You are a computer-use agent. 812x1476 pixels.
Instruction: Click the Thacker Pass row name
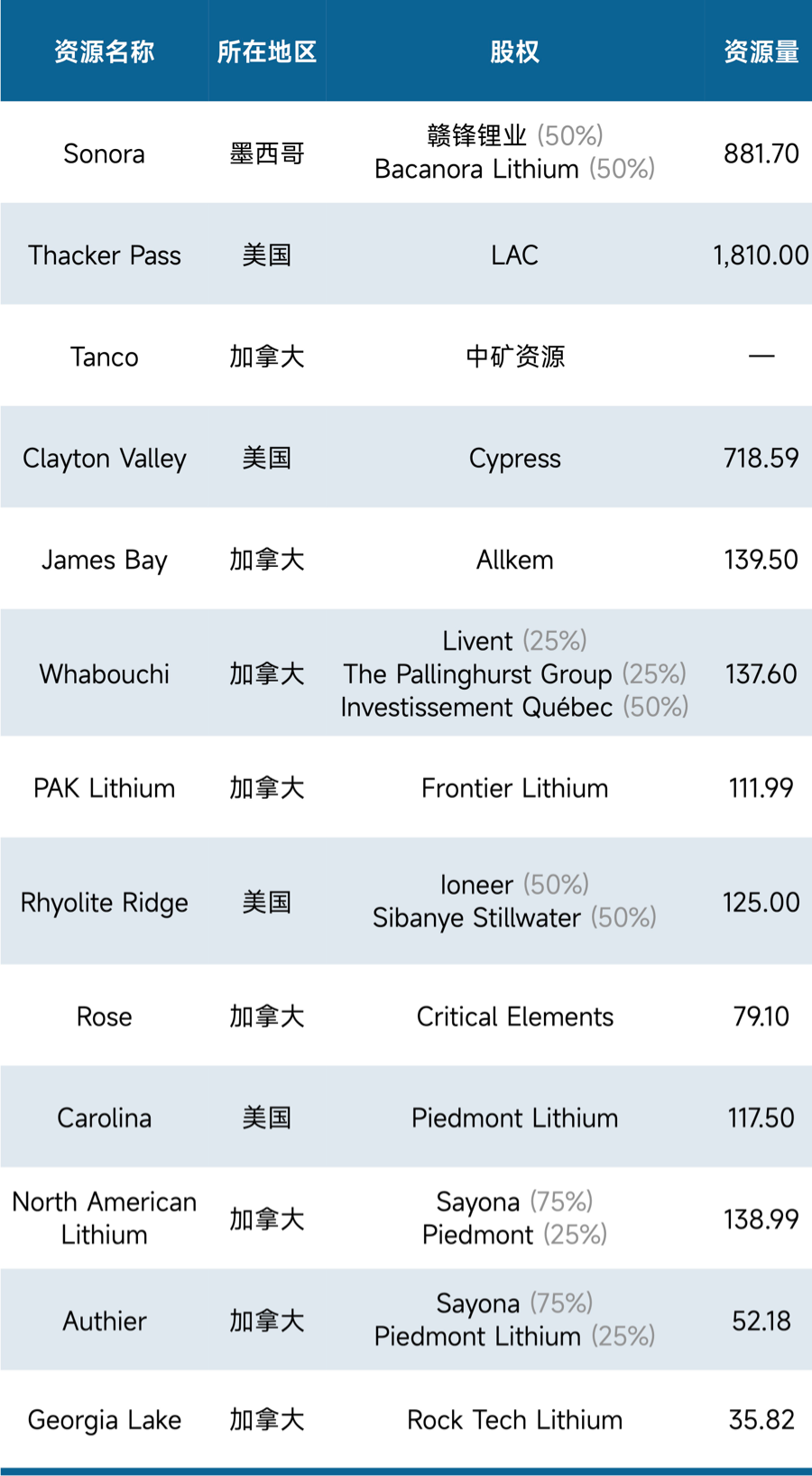[x=104, y=255]
